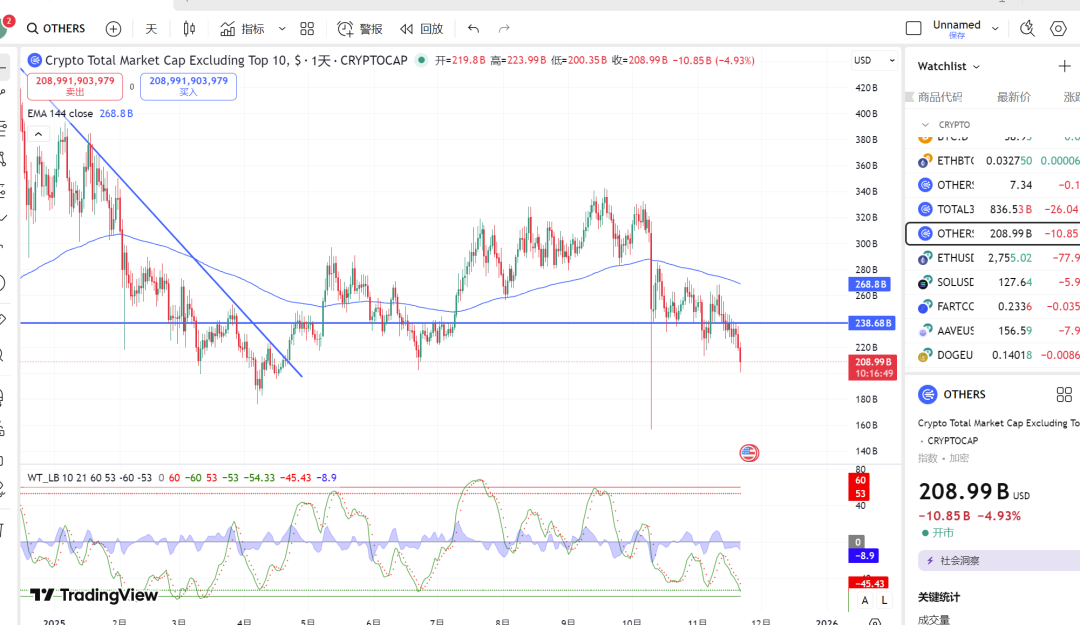The width and height of the screenshot is (1080, 625).
Task: Click the add symbol plus icon beside OTHERS
Action: pos(113,29)
